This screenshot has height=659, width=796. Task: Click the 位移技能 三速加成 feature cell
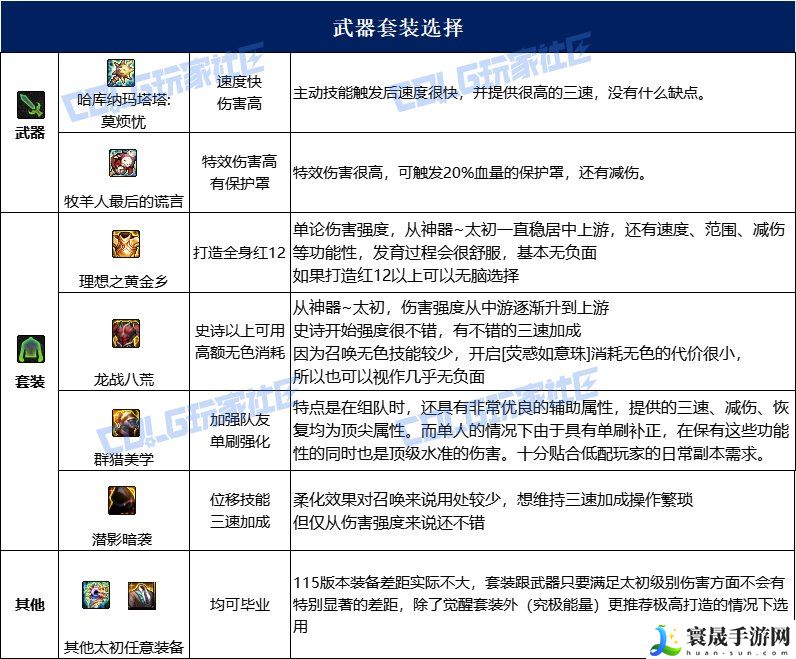point(240,510)
